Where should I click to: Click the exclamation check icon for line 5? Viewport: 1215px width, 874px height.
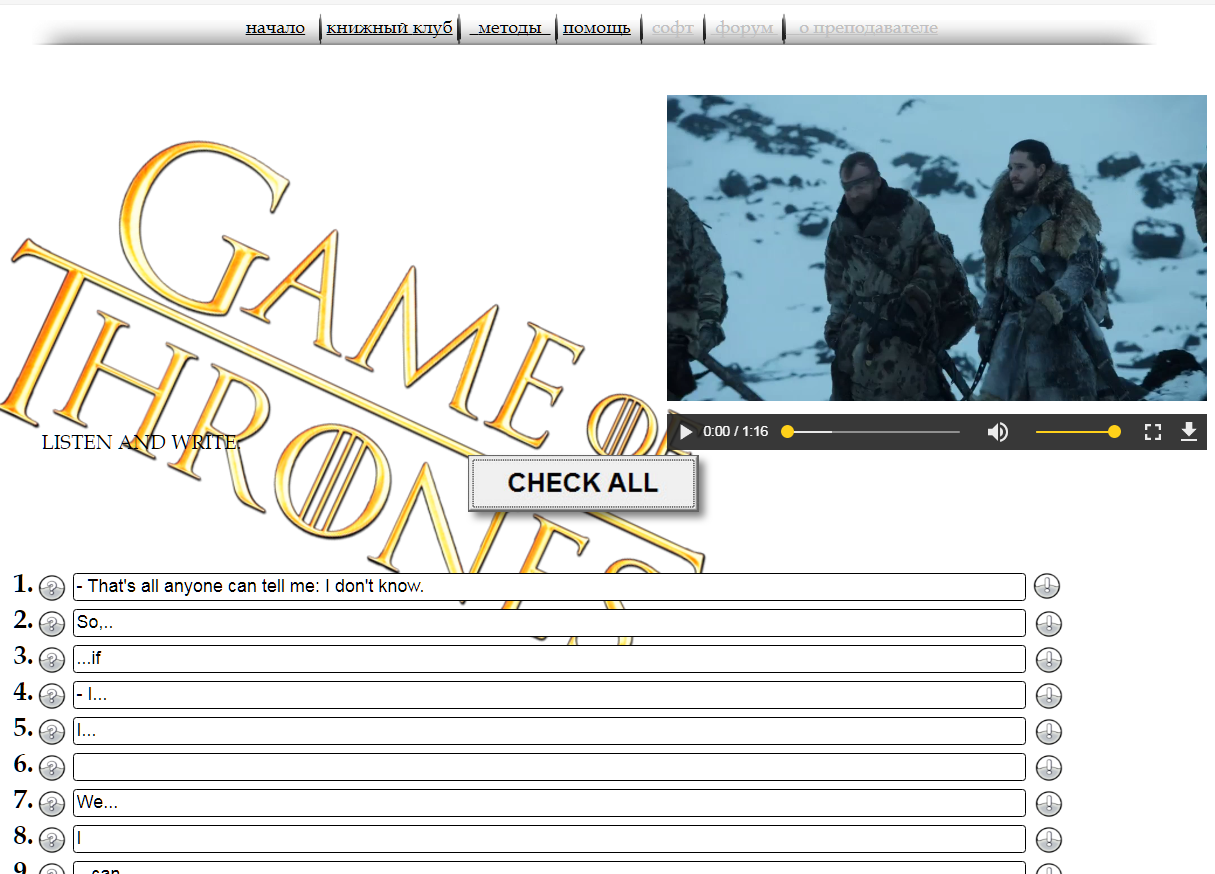coord(1049,732)
